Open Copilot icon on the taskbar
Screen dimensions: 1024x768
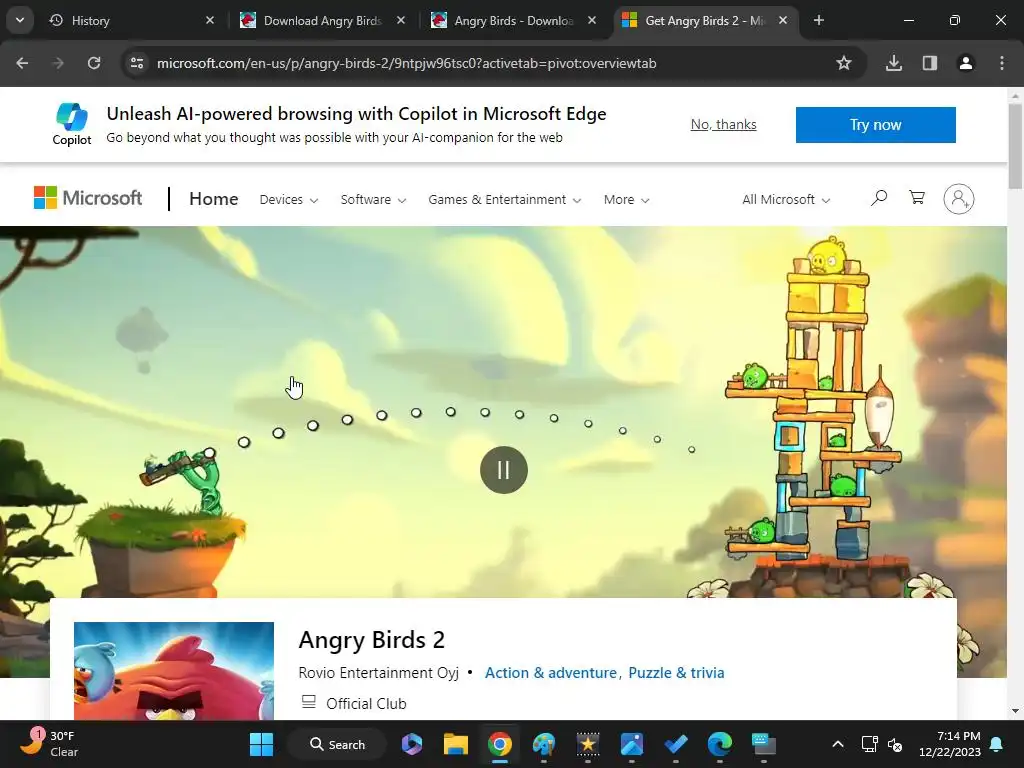pos(411,744)
